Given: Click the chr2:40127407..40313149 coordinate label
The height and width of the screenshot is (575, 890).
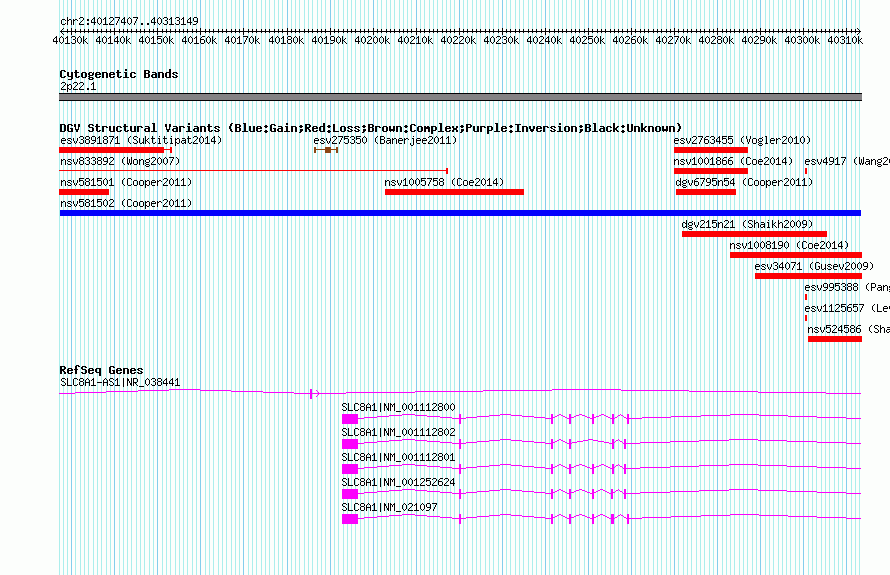Looking at the screenshot, I should click(129, 22).
